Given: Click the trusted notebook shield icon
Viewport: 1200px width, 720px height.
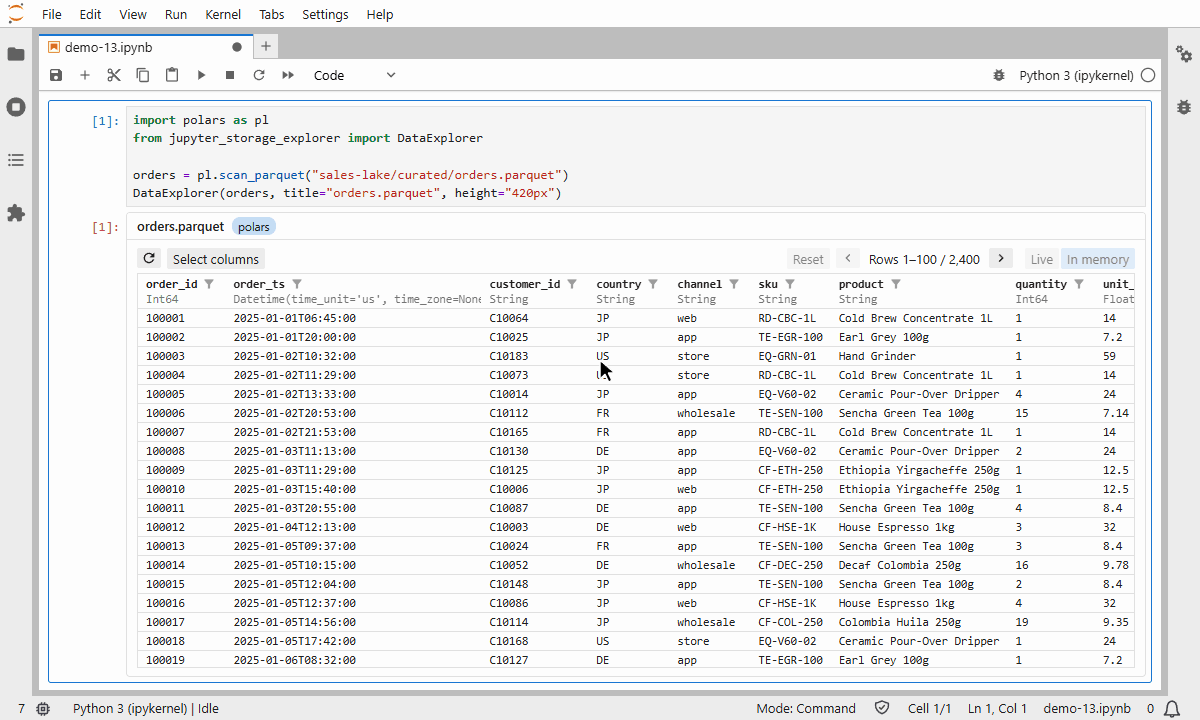Looking at the screenshot, I should coord(882,708).
